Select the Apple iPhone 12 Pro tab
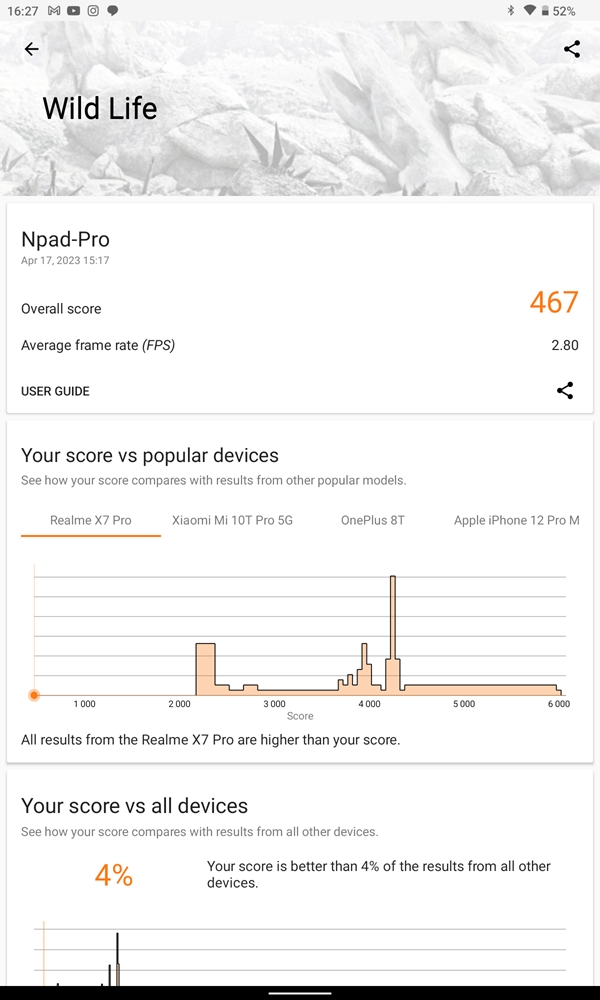This screenshot has width=600, height=1000. click(516, 520)
